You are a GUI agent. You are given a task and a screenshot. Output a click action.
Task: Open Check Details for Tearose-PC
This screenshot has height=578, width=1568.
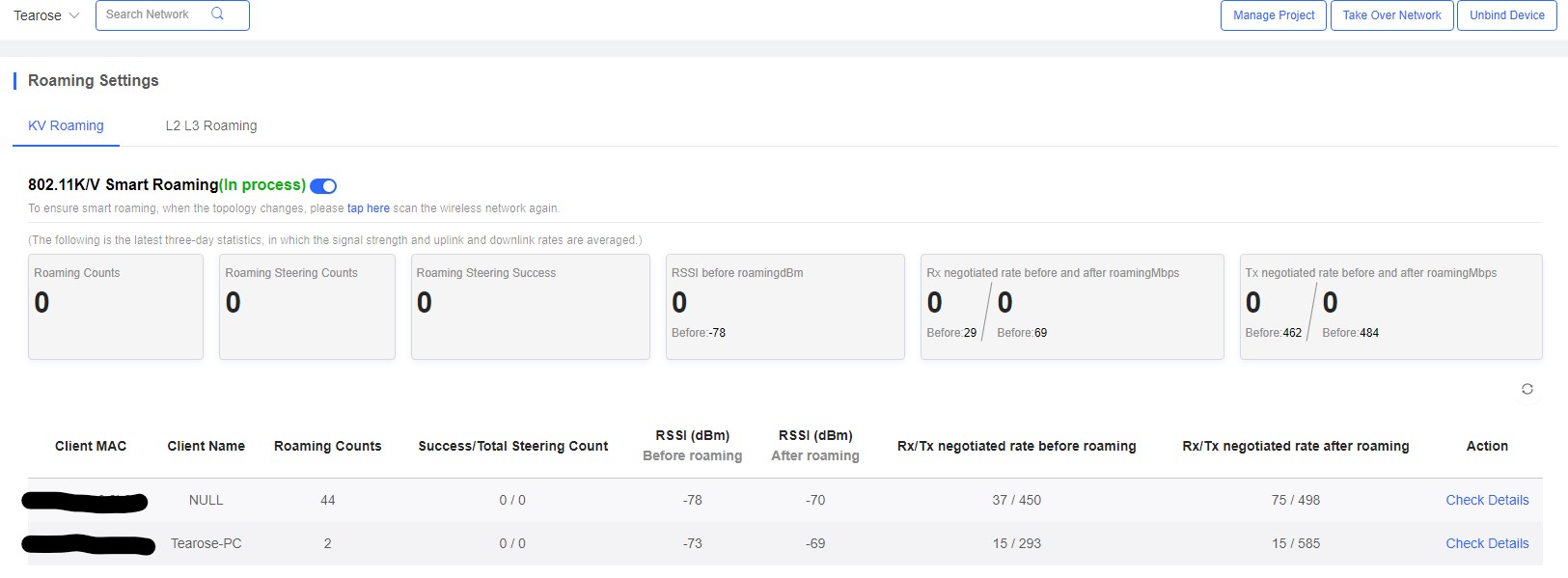(x=1486, y=543)
